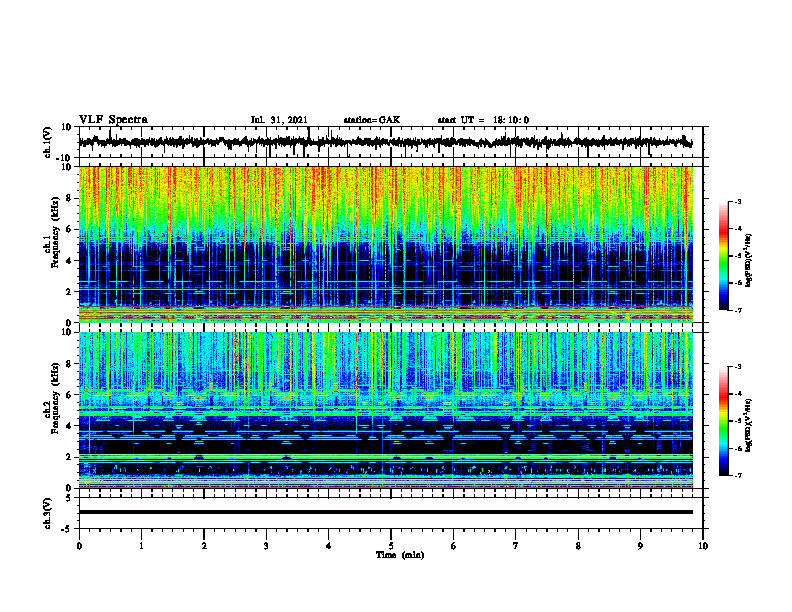Click the "ch.3(V)" y-axis label

click(48, 513)
